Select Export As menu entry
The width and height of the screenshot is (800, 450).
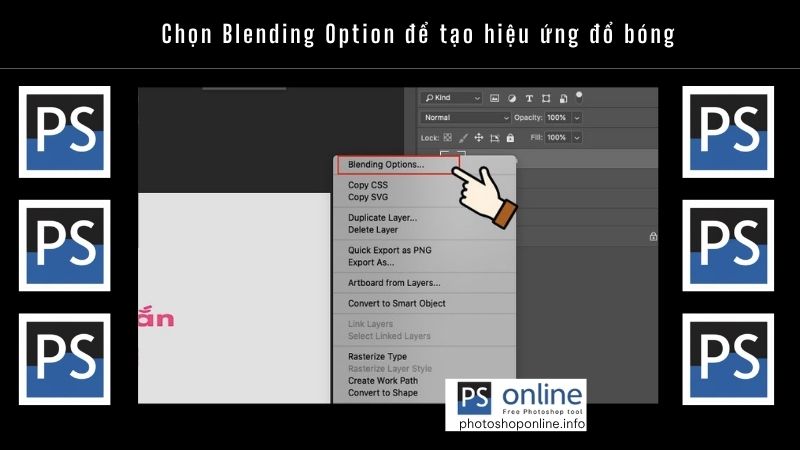(371, 262)
